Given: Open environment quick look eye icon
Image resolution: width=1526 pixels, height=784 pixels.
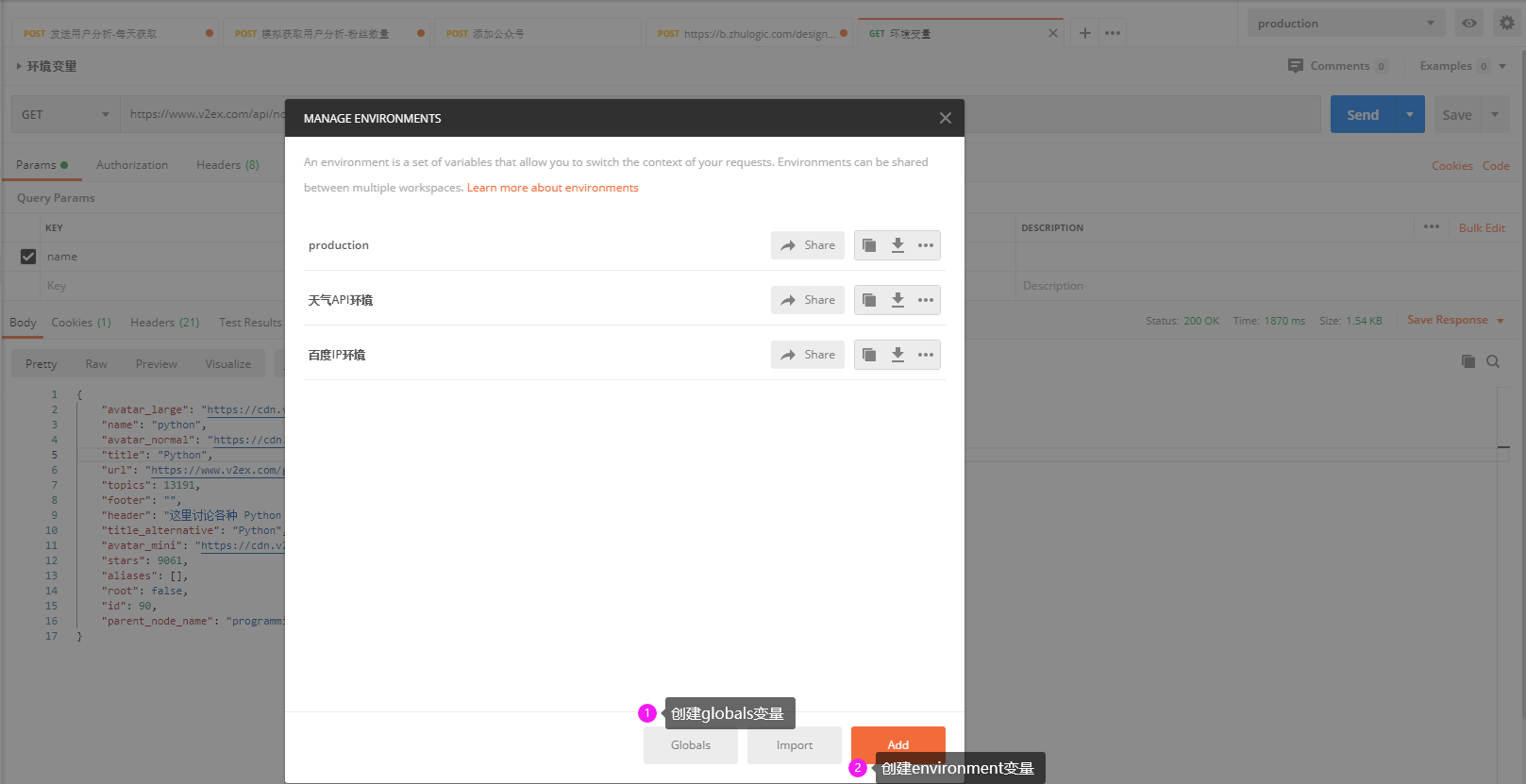Looking at the screenshot, I should click(x=1469, y=23).
